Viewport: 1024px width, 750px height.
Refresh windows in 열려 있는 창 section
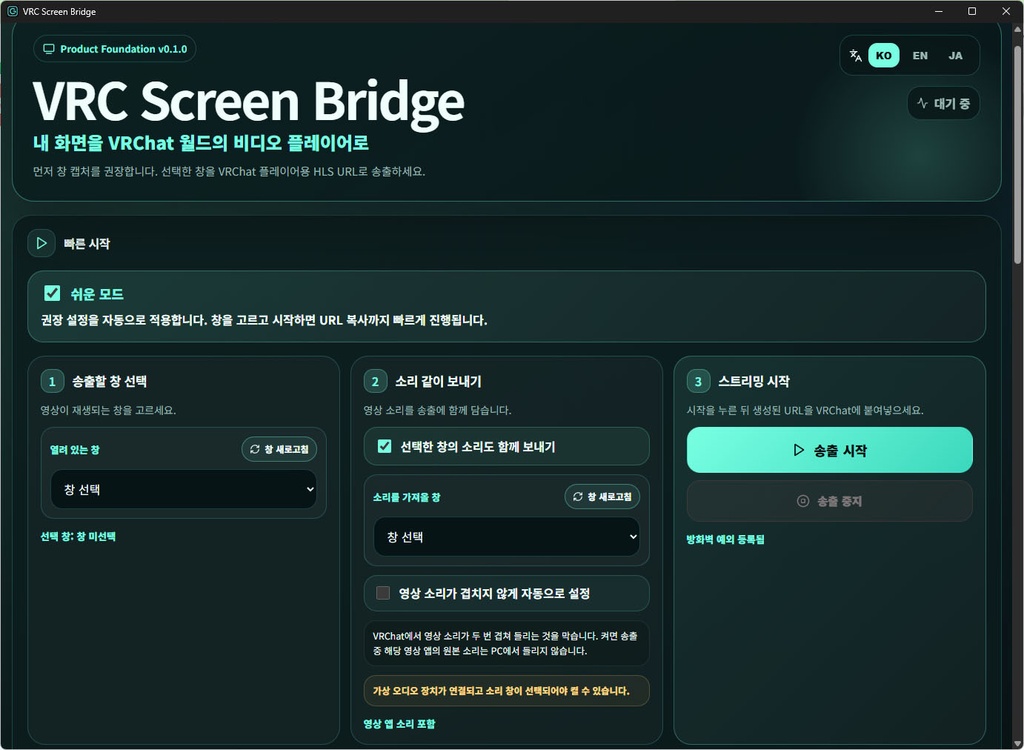click(x=280, y=449)
